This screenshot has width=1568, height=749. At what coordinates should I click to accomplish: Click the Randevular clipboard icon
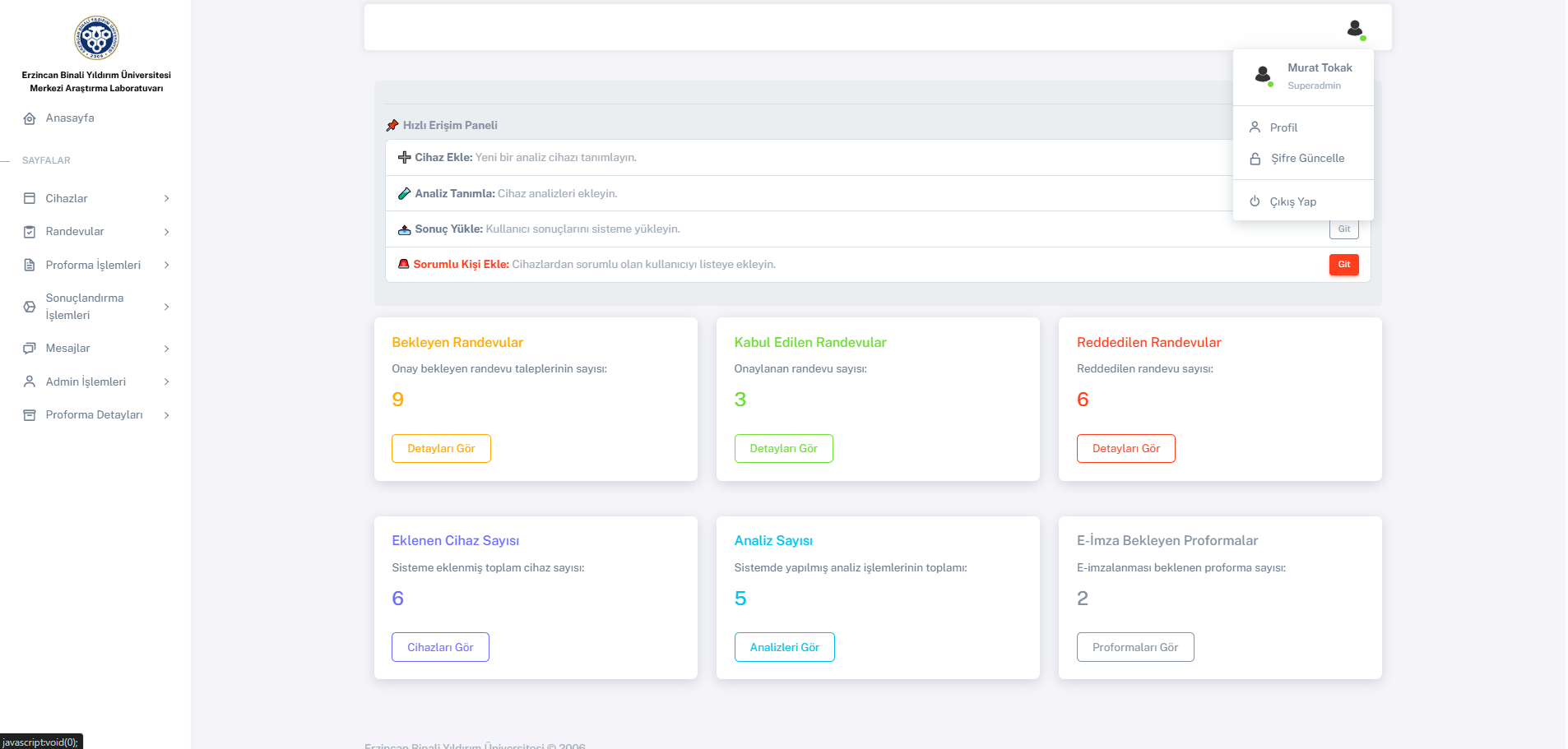click(x=30, y=232)
